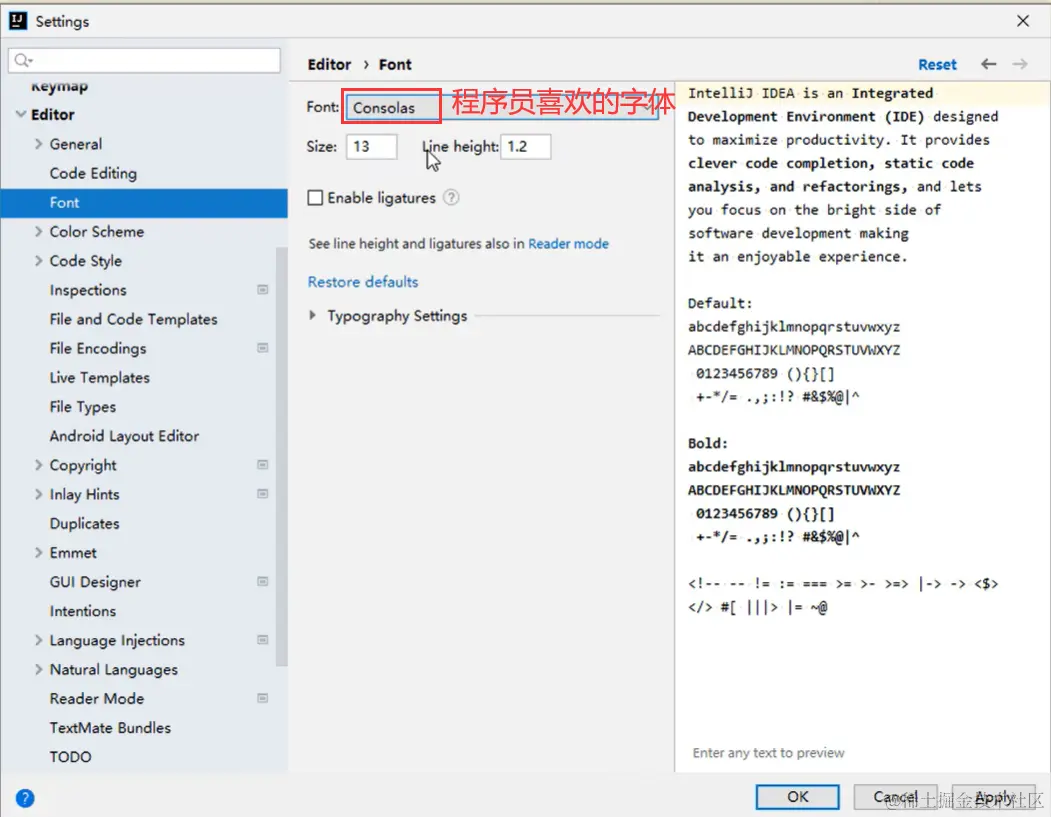Click project-level icon beside GUI Designer

(x=263, y=581)
